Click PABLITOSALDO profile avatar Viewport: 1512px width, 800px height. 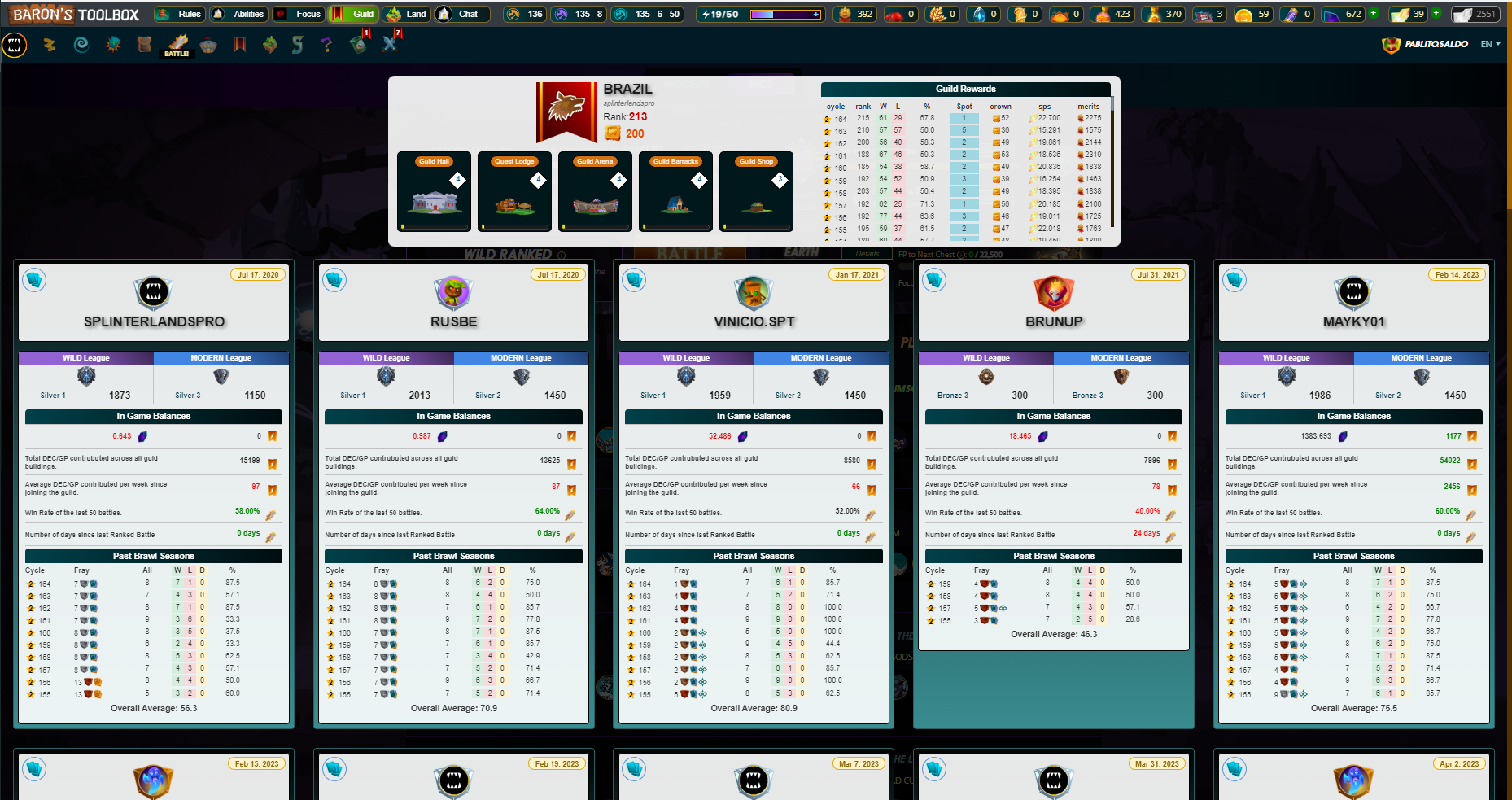coord(1391,45)
